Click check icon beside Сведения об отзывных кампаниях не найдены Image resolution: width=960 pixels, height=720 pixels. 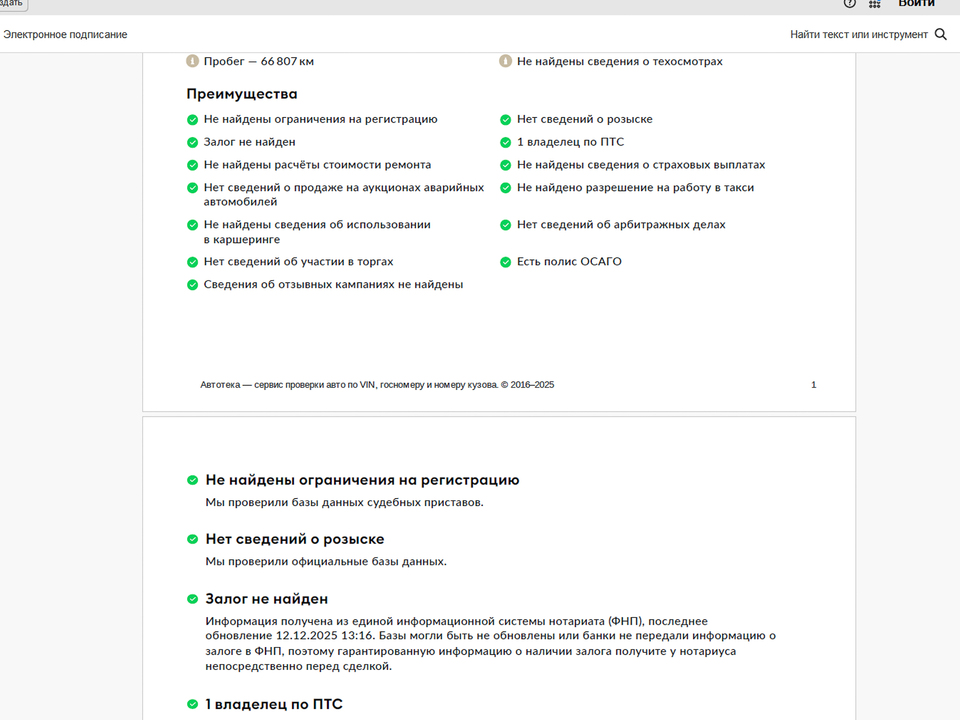[193, 285]
